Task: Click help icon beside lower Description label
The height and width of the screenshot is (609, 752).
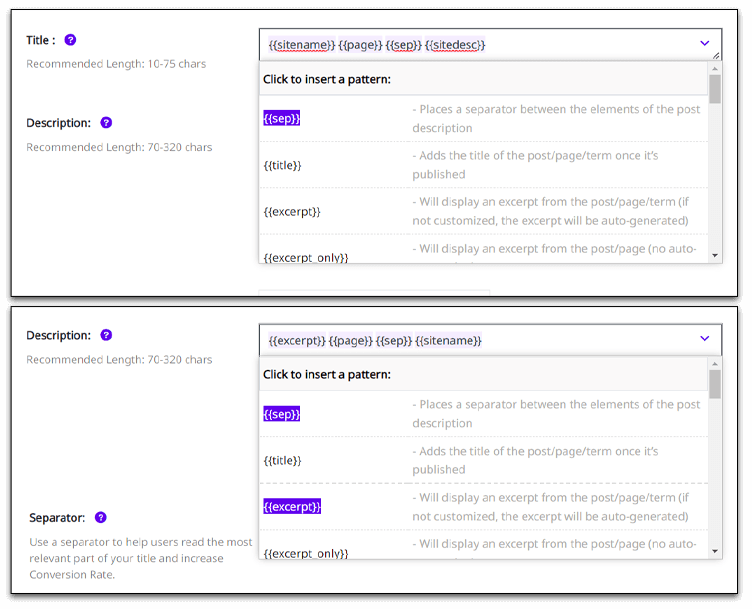Action: [x=106, y=335]
